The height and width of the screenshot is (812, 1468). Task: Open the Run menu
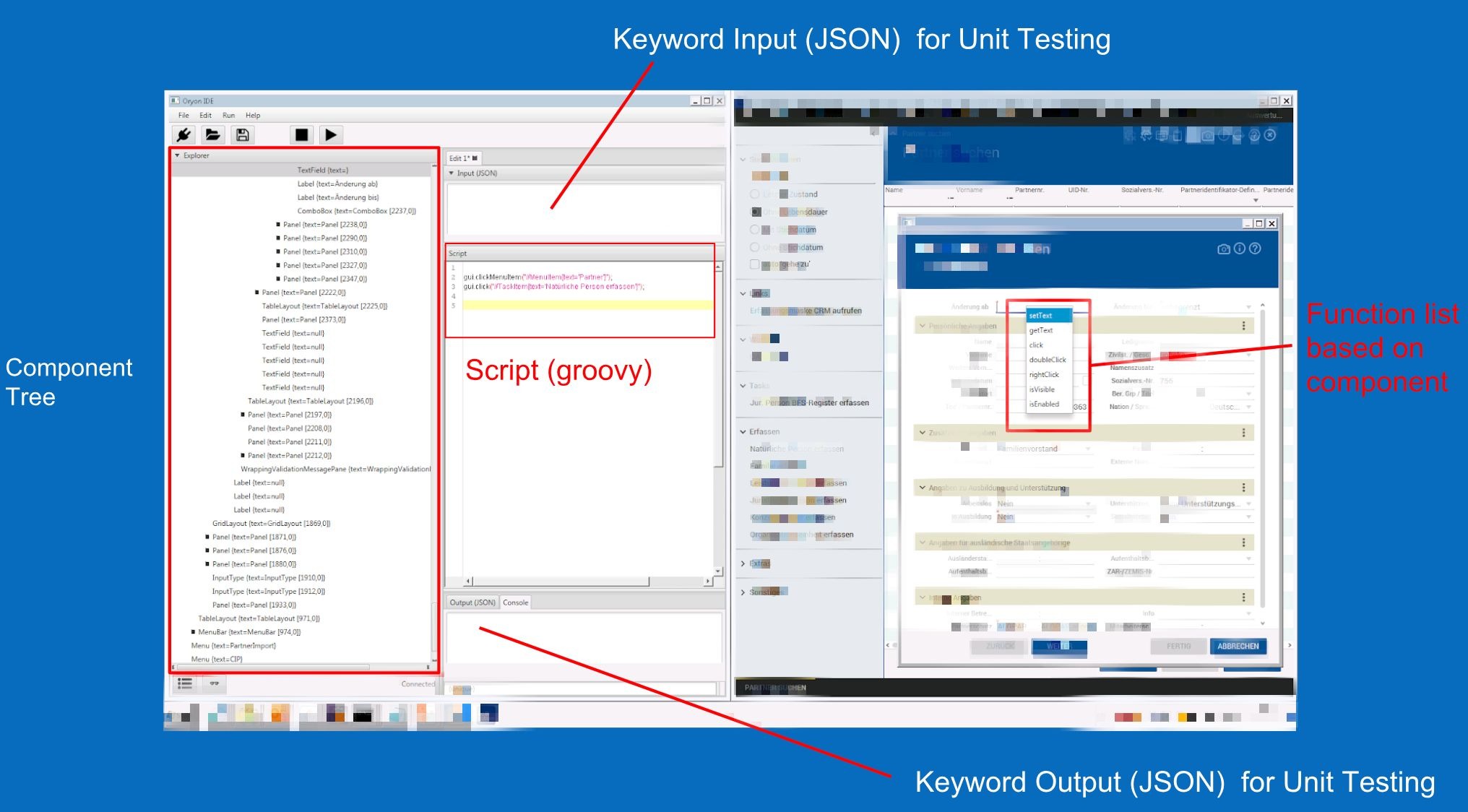(228, 116)
